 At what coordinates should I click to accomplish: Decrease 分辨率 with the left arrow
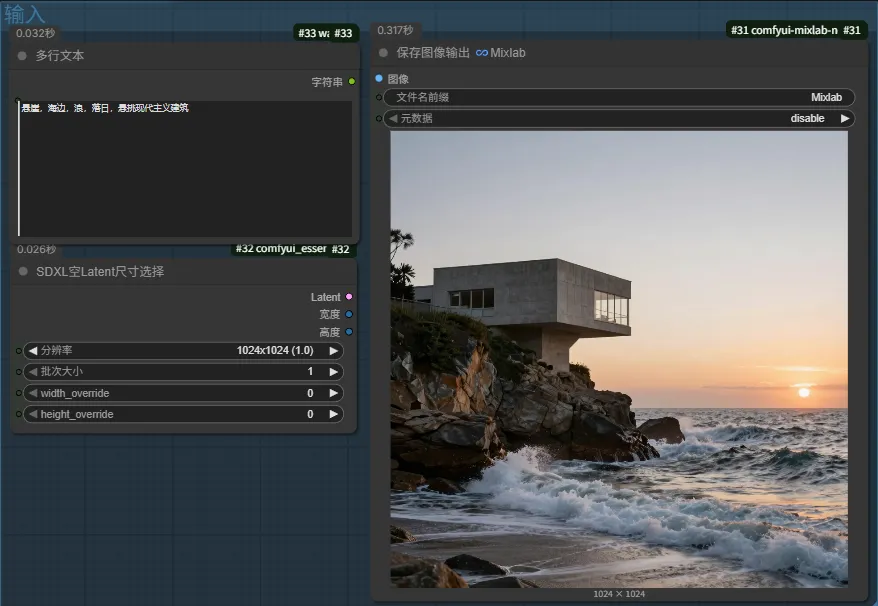click(x=33, y=351)
